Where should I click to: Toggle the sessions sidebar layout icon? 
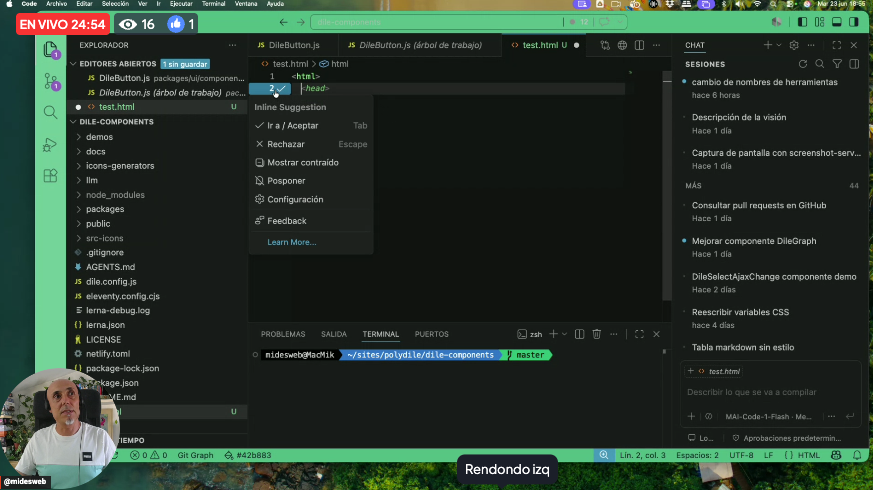coord(854,64)
